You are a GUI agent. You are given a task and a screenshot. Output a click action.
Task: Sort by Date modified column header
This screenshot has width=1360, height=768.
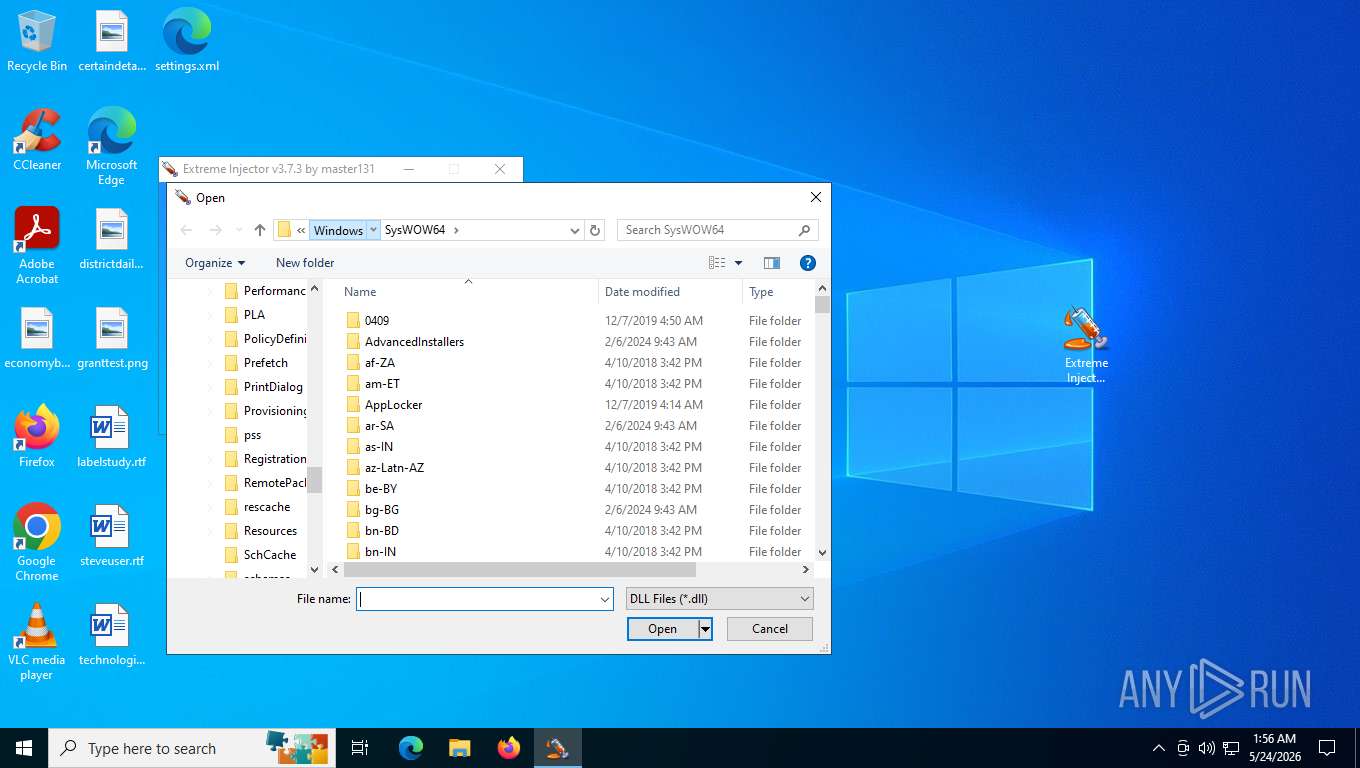click(x=671, y=292)
